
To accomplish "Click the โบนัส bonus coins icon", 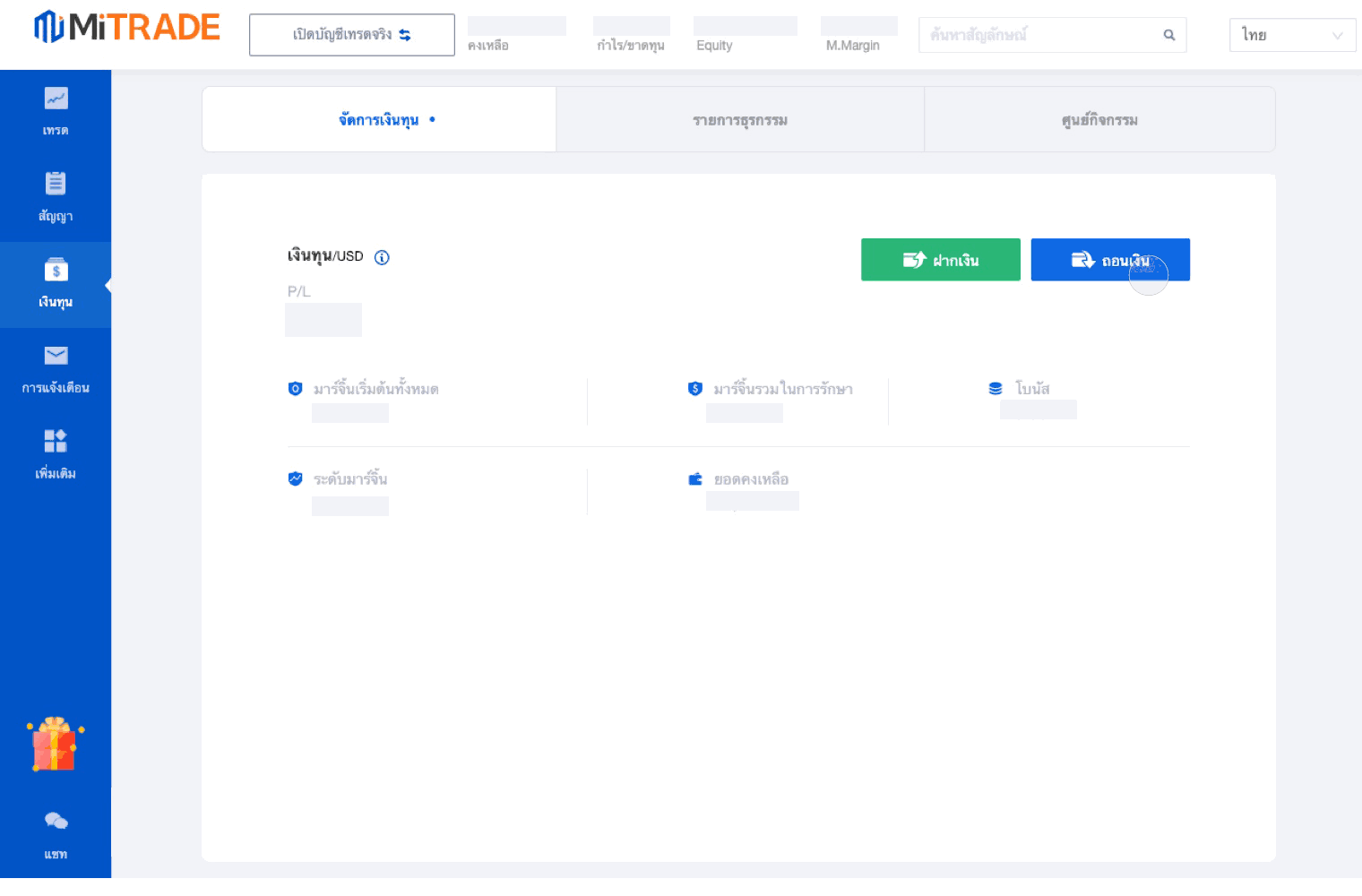I will (x=996, y=389).
